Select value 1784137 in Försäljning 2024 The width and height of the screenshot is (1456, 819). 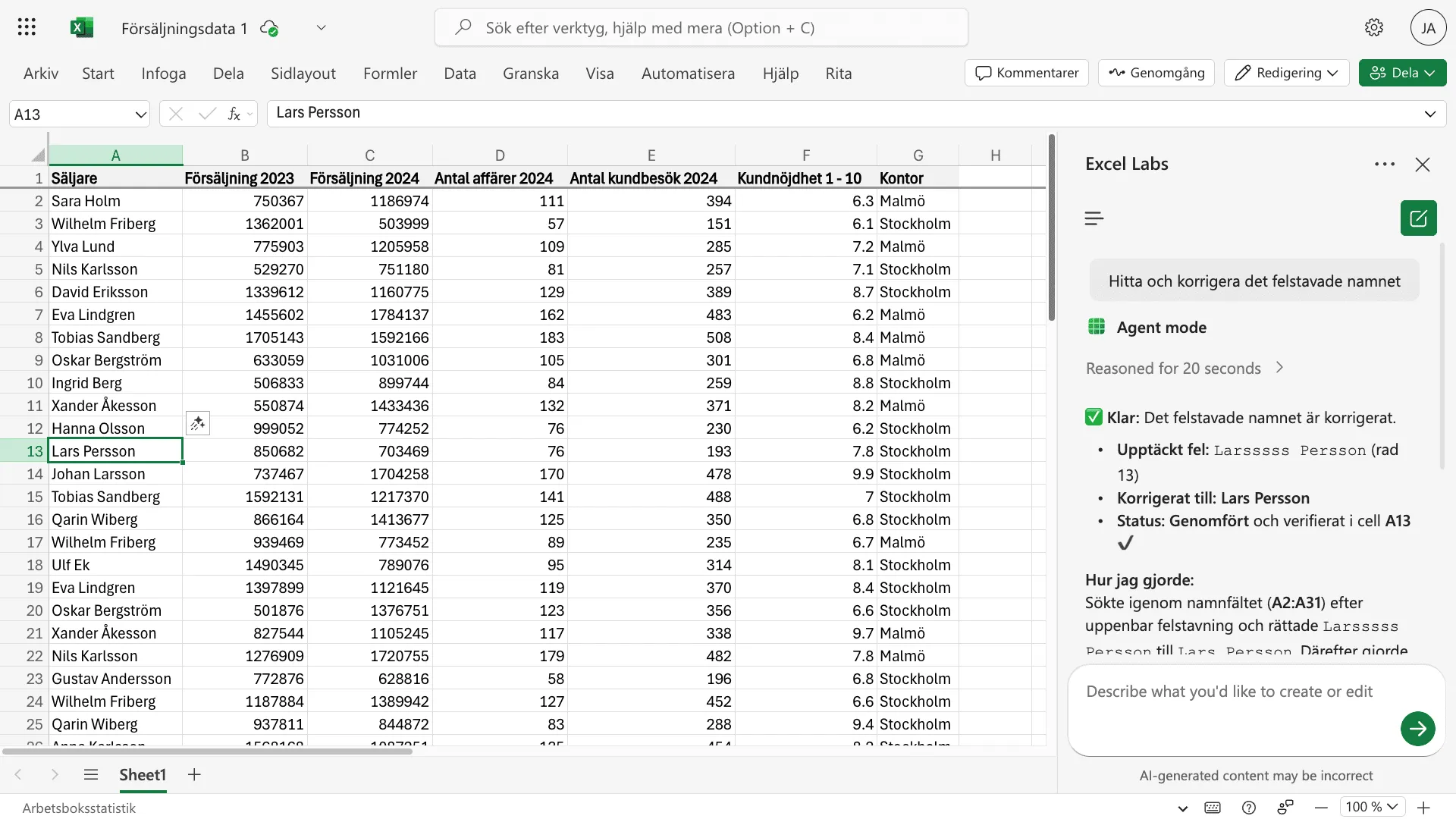[x=369, y=315]
